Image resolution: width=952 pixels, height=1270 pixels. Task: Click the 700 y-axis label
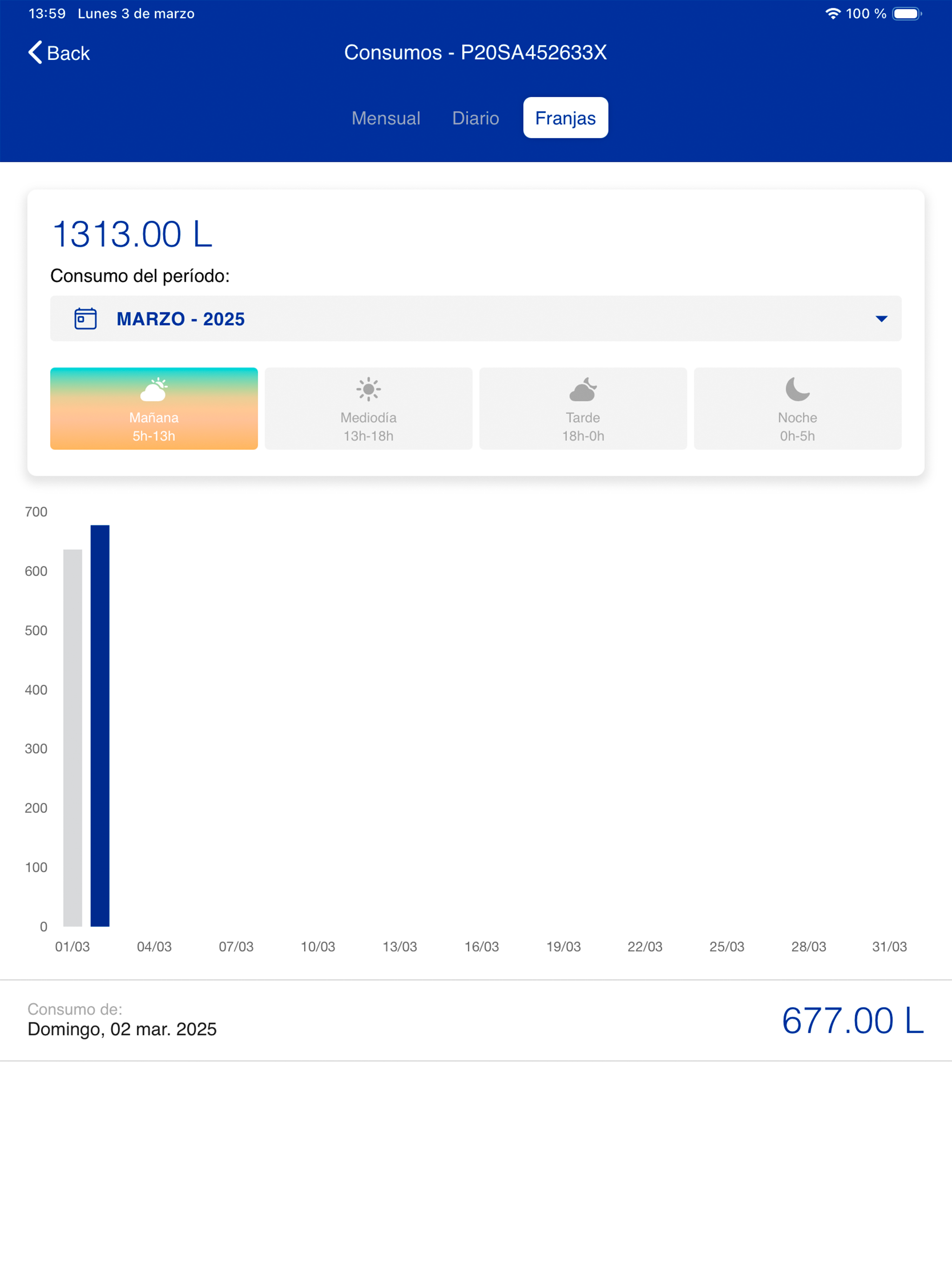click(36, 511)
